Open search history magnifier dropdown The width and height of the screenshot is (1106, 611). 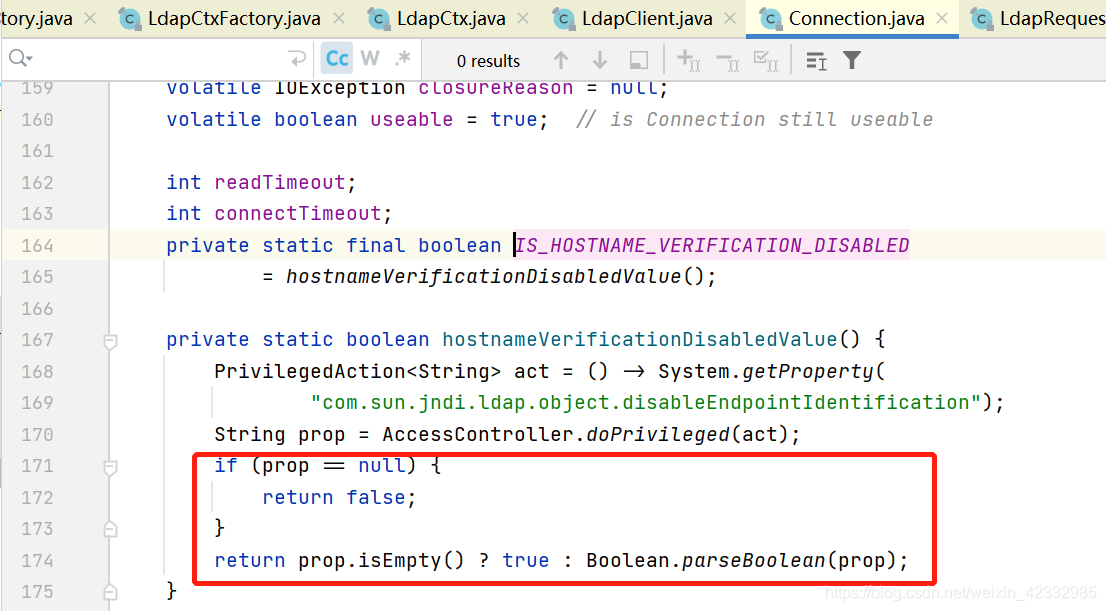coord(20,59)
